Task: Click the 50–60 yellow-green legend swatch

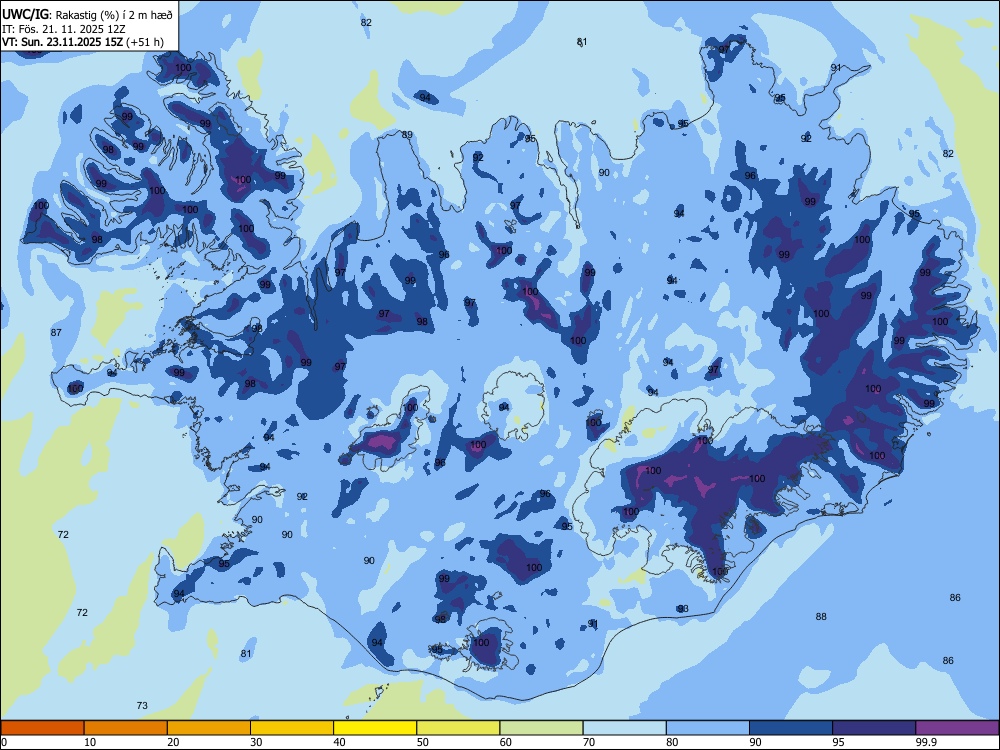Action: (458, 728)
